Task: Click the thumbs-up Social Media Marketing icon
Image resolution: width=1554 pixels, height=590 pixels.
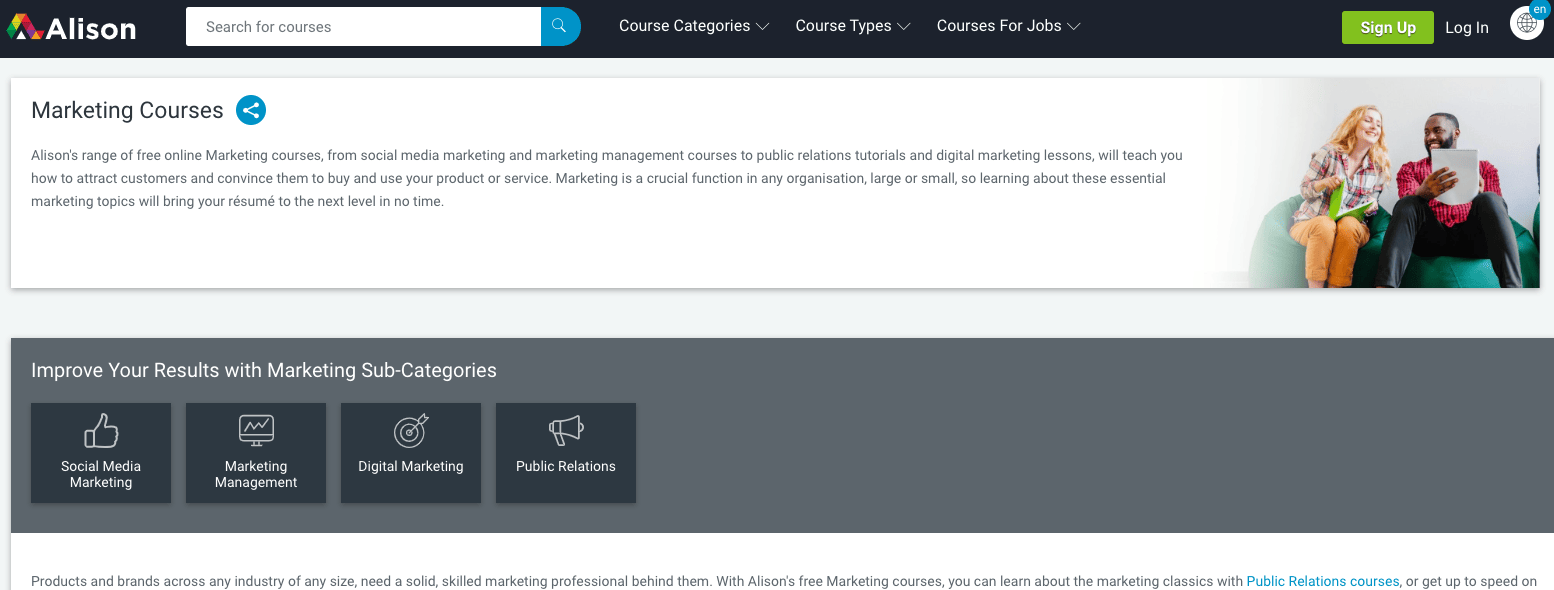Action: tap(101, 431)
